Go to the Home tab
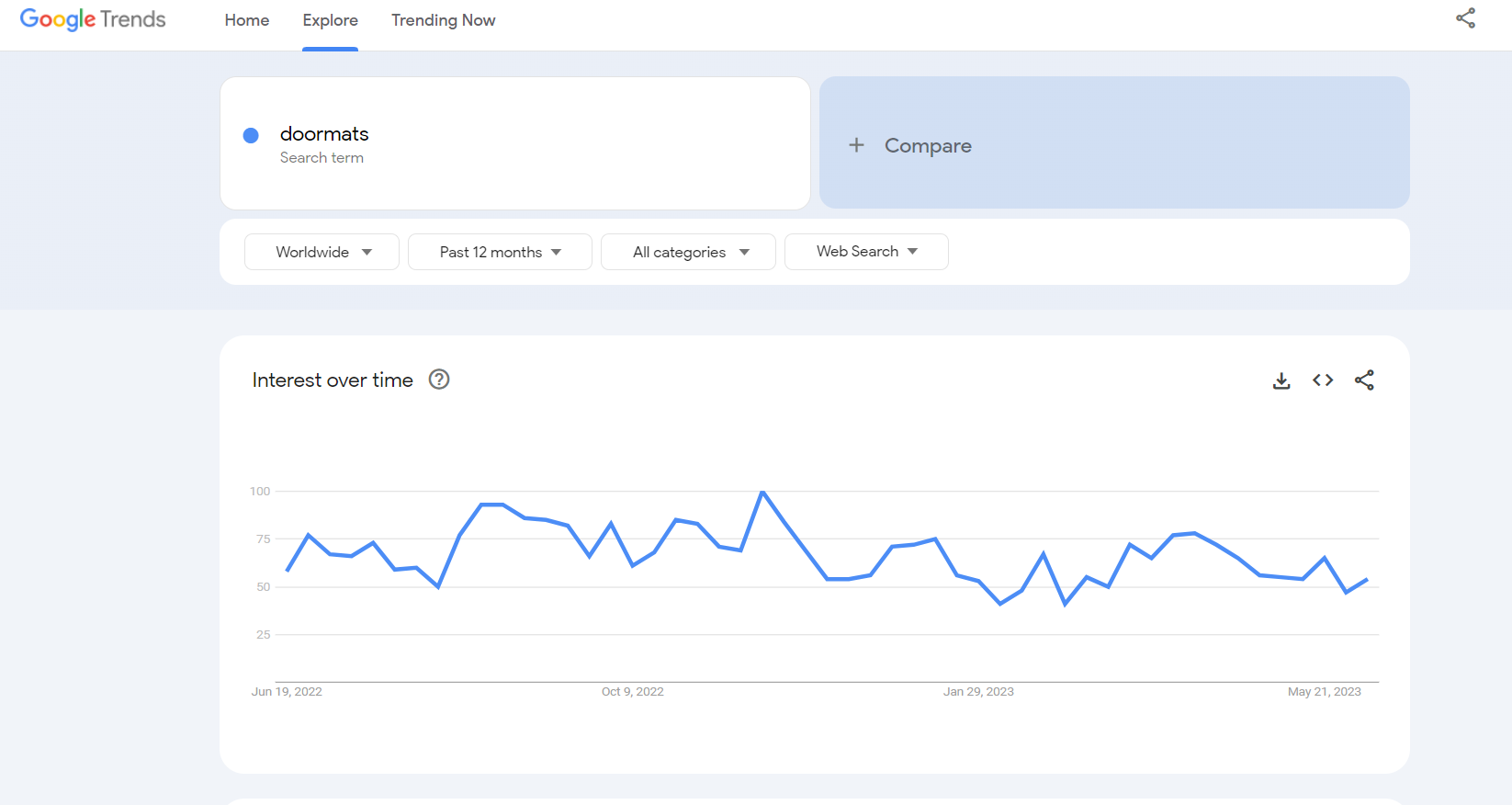This screenshot has height=805, width=1512. (247, 20)
